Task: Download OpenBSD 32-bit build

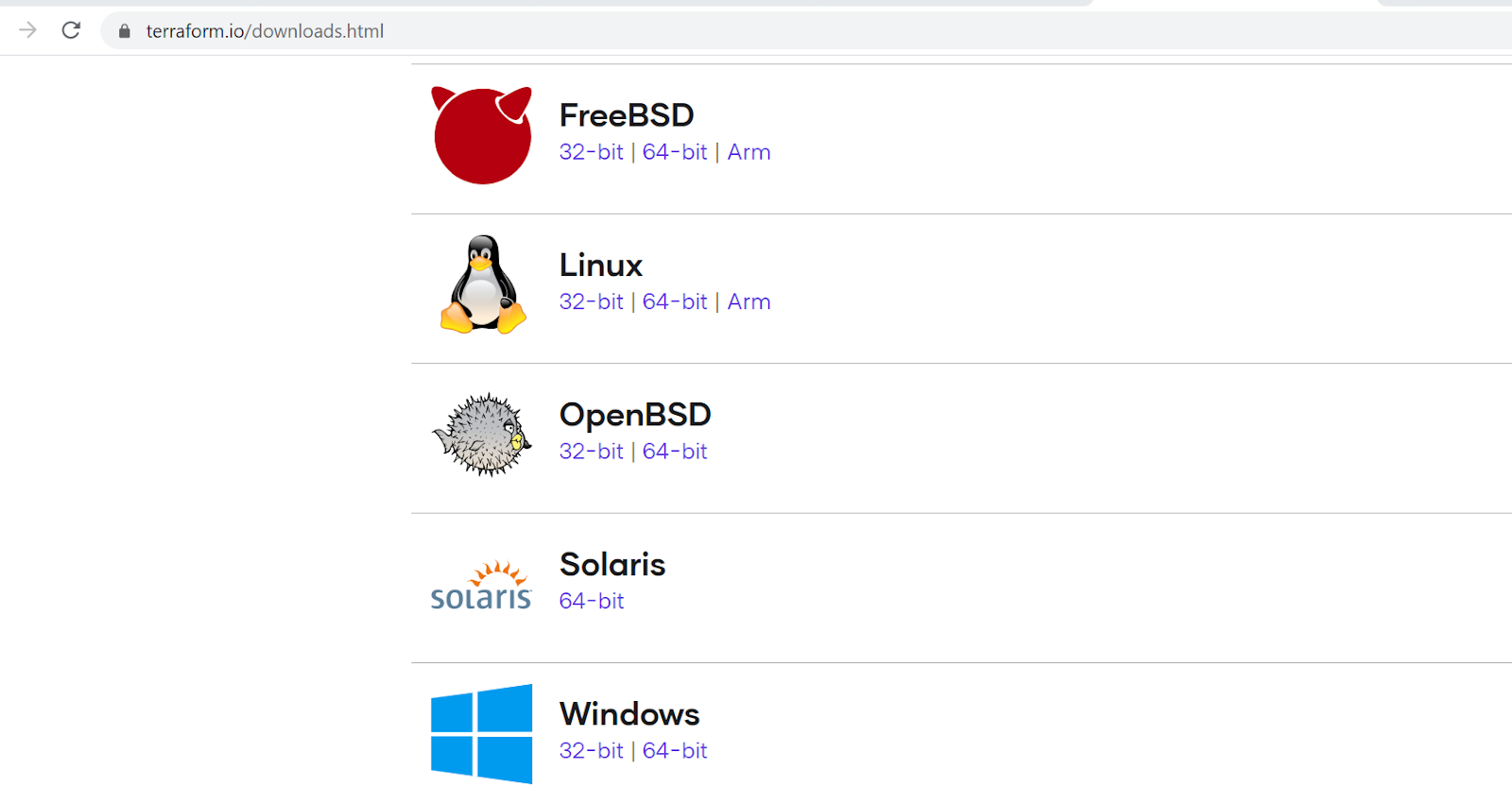Action: [x=592, y=452]
